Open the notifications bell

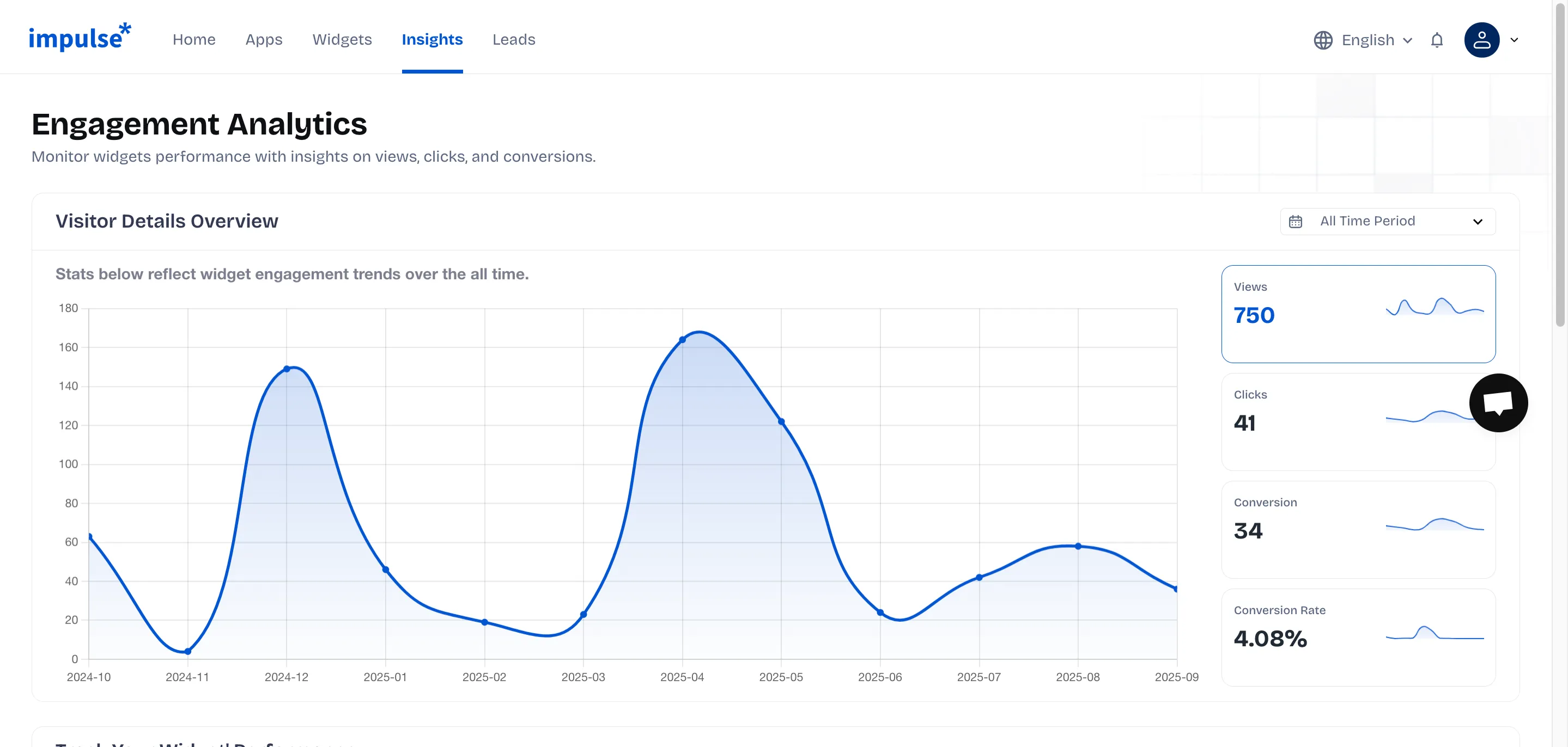pyautogui.click(x=1437, y=40)
